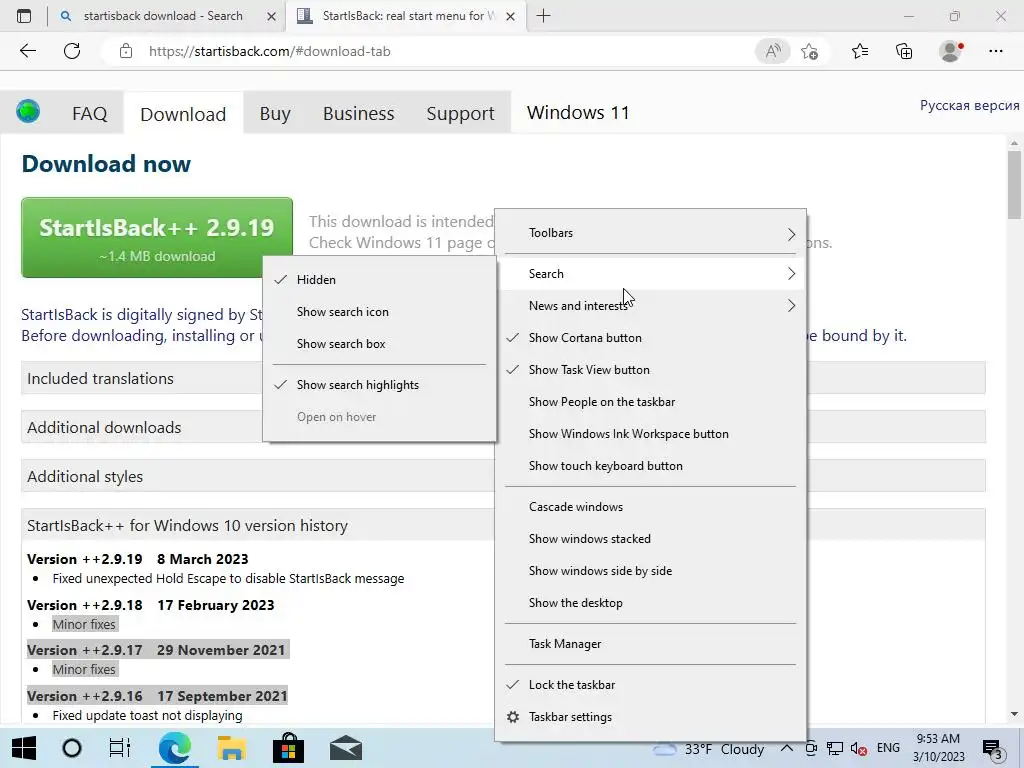Add page to favorites star icon
This screenshot has height=768, width=1024.
pyautogui.click(x=810, y=51)
